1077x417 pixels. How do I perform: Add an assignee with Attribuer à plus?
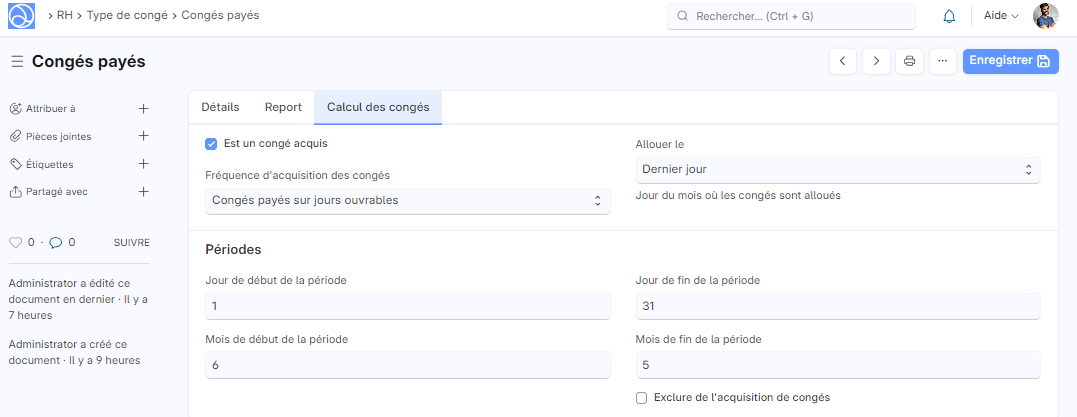(143, 108)
